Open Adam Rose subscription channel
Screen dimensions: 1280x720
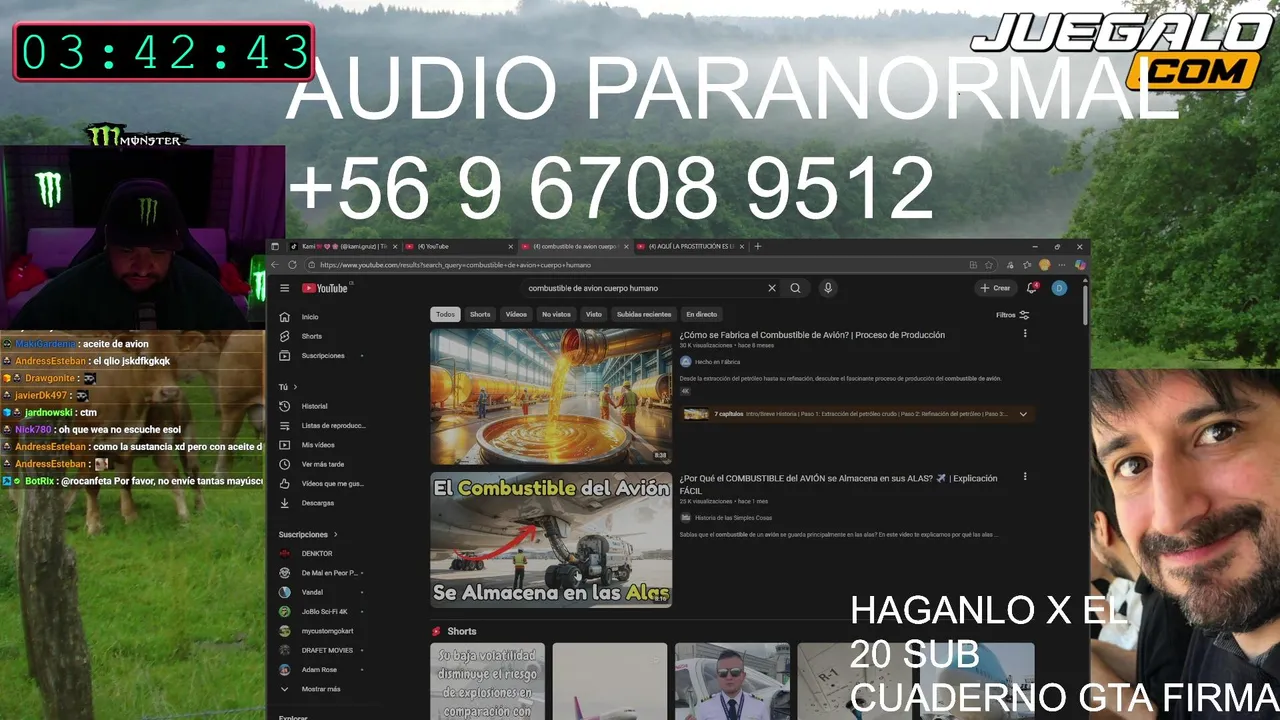point(319,669)
